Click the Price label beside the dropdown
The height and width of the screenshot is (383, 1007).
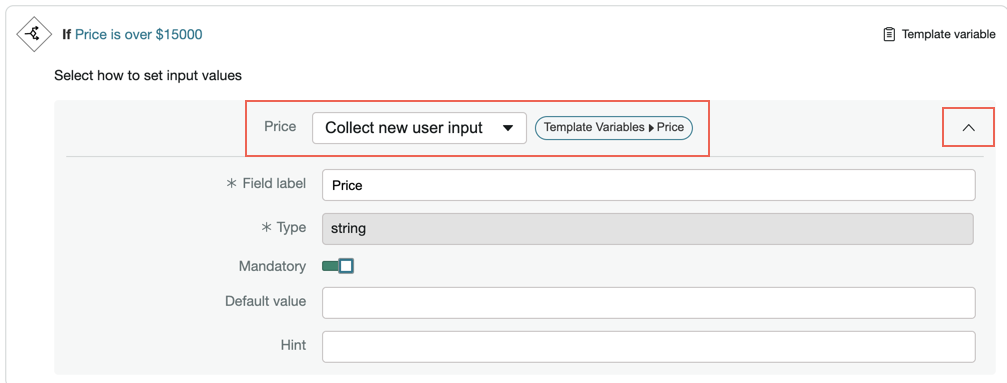280,127
